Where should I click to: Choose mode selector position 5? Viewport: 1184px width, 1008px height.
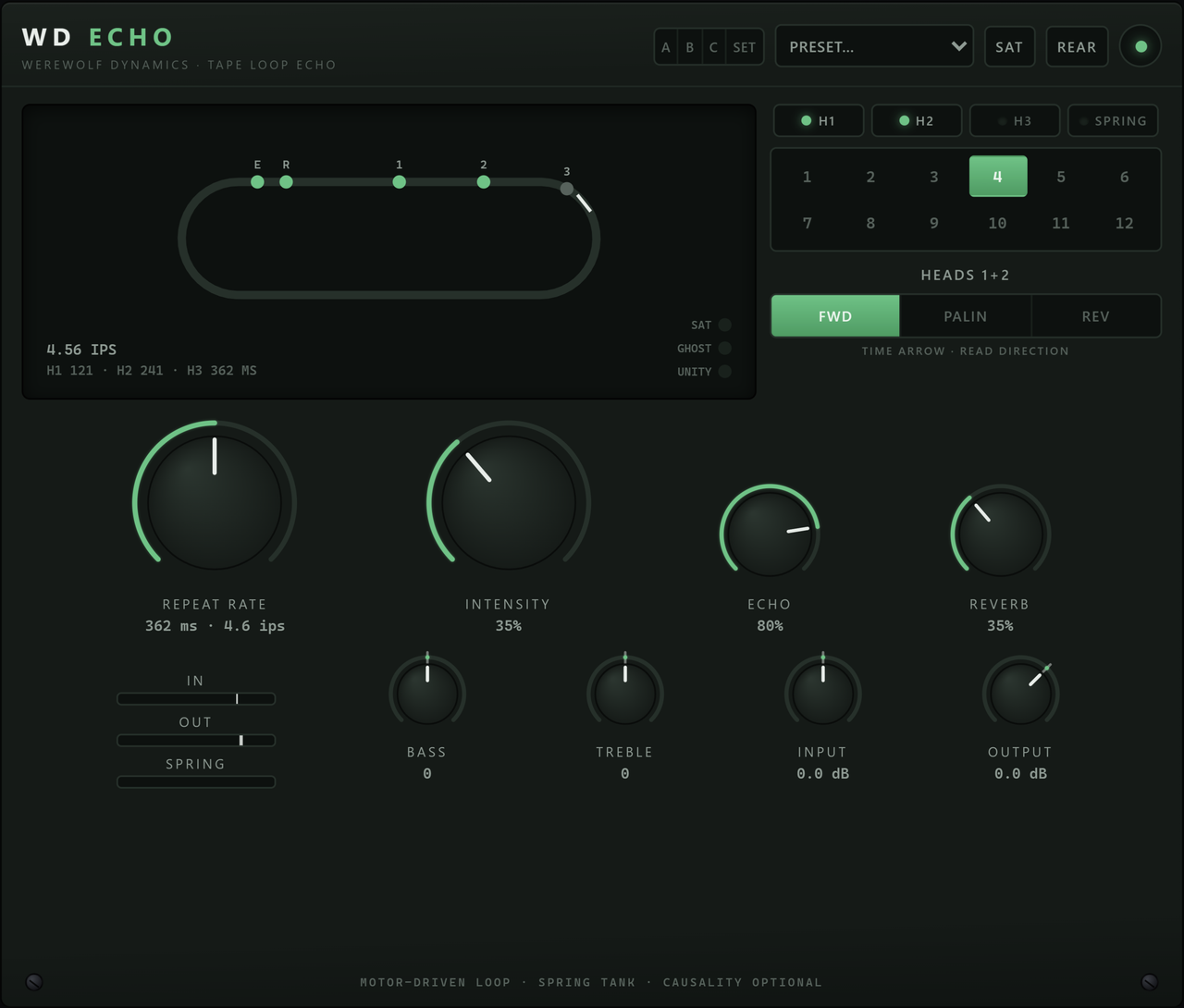tap(1061, 177)
